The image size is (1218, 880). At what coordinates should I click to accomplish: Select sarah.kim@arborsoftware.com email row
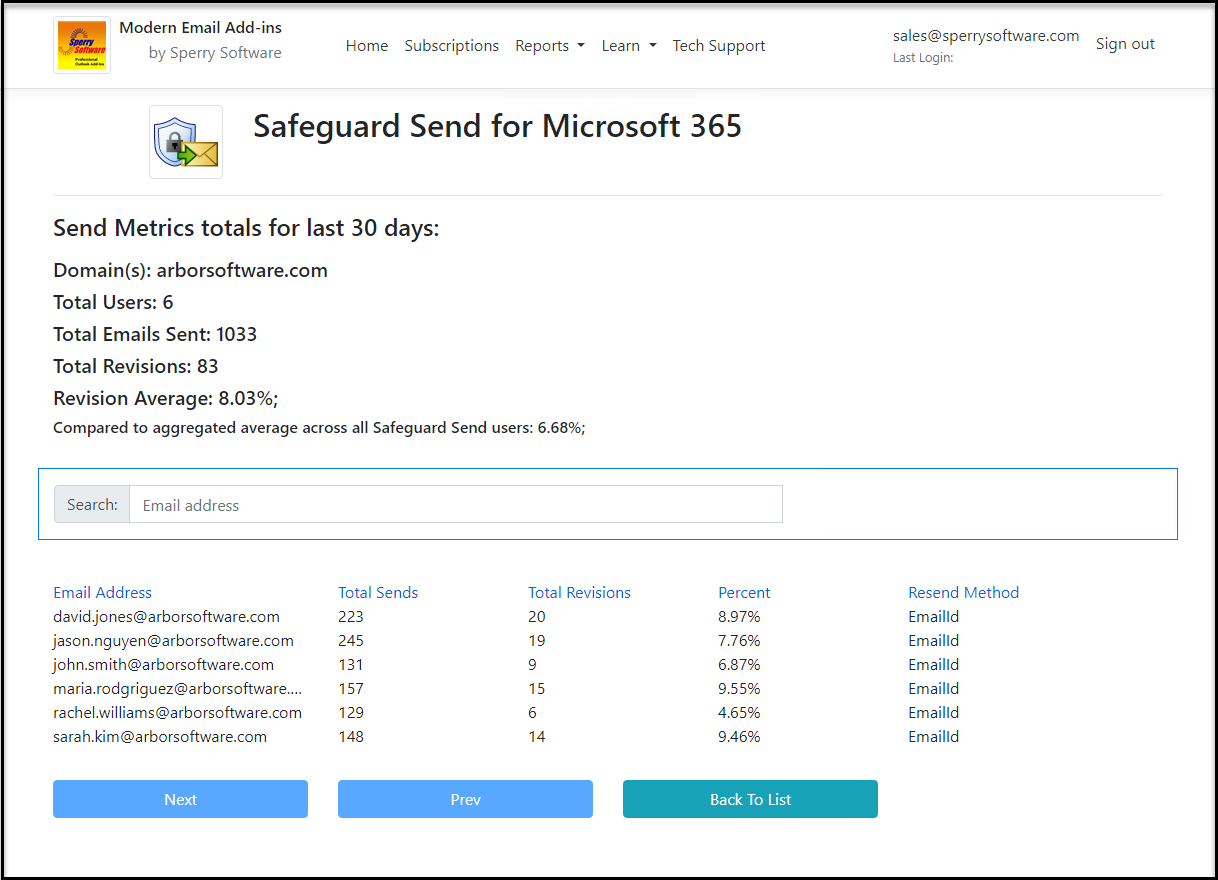[x=160, y=736]
